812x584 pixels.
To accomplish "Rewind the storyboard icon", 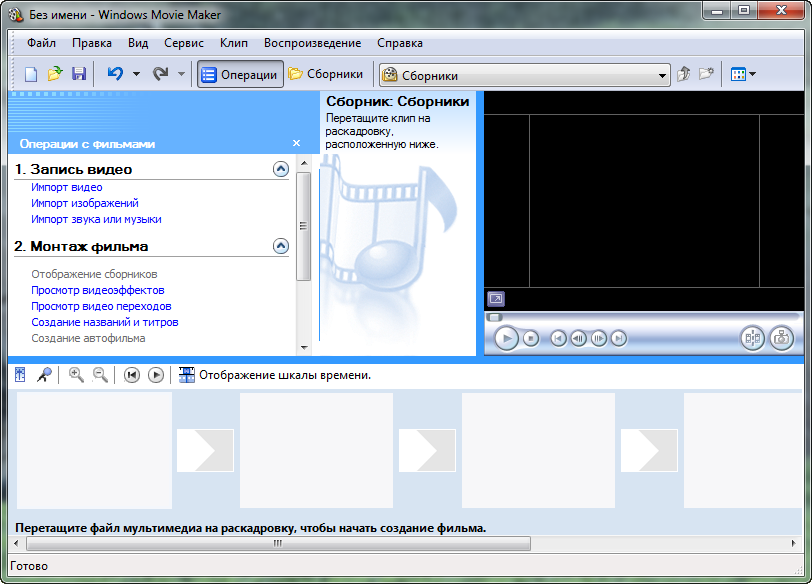I will coord(132,375).
